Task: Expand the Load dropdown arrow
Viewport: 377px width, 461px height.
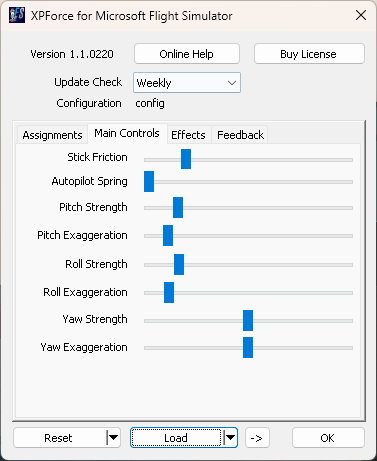Action: (230, 438)
